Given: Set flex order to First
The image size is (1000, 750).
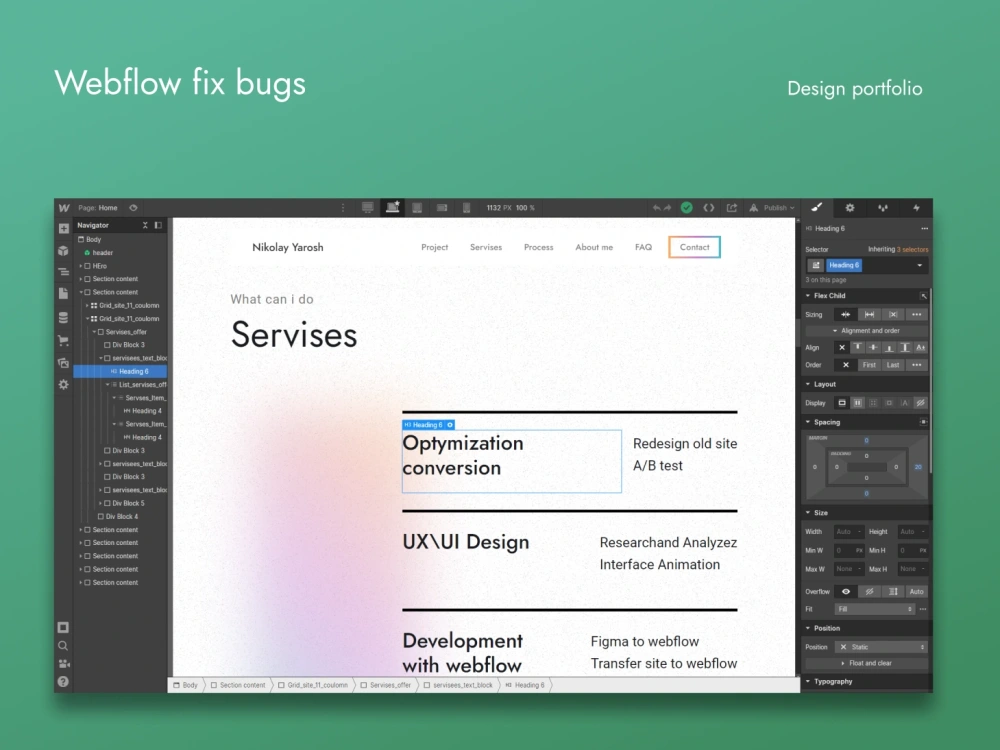Looking at the screenshot, I should [869, 364].
